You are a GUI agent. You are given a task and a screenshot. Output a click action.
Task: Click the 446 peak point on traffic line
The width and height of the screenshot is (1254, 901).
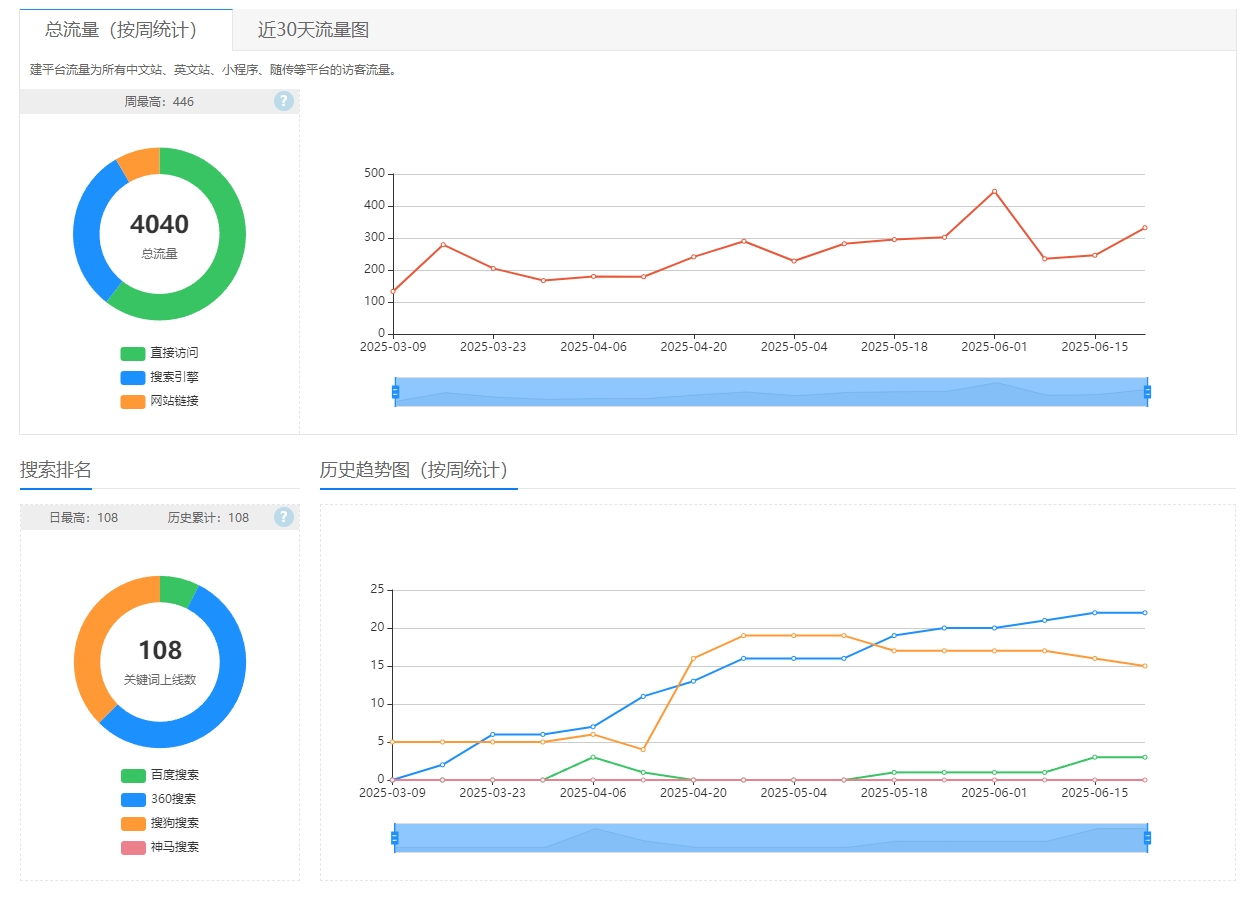click(994, 191)
